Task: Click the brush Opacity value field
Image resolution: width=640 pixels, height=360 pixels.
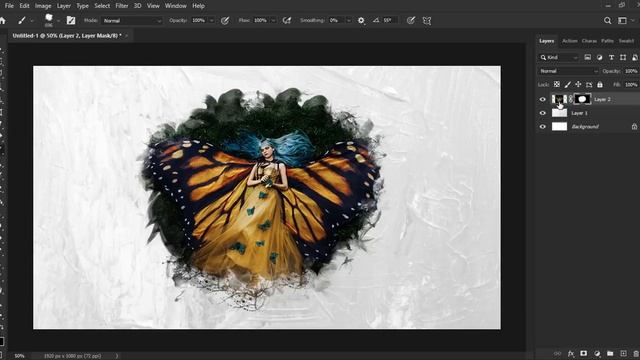Action: [x=200, y=20]
